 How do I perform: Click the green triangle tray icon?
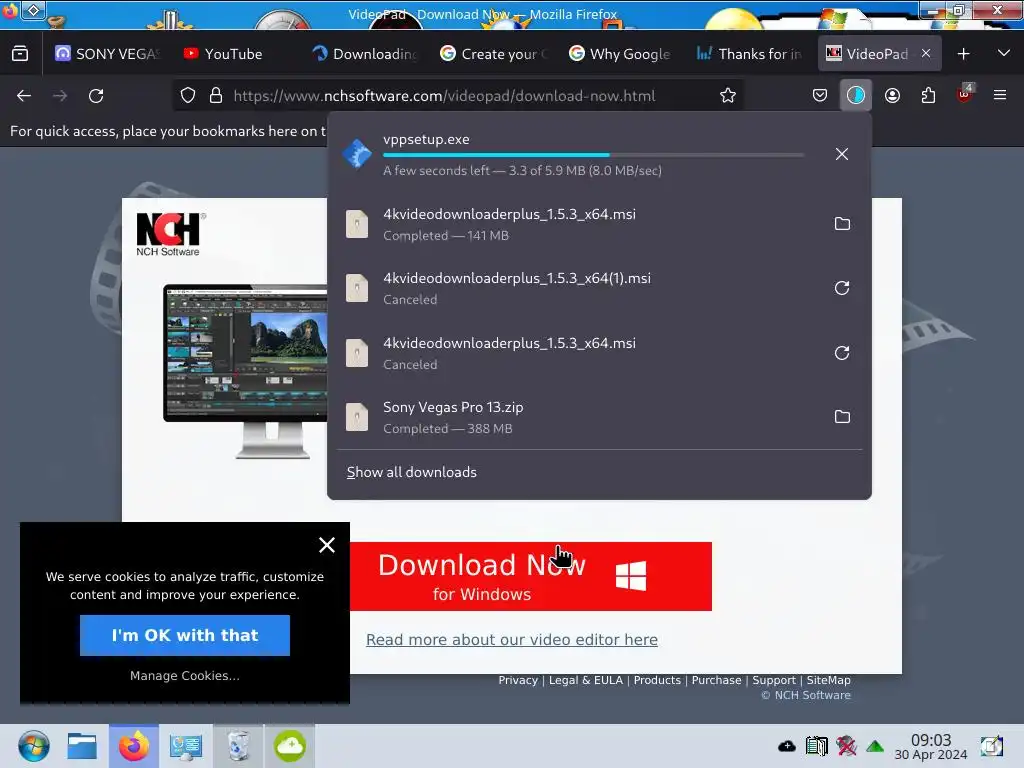[875, 746]
